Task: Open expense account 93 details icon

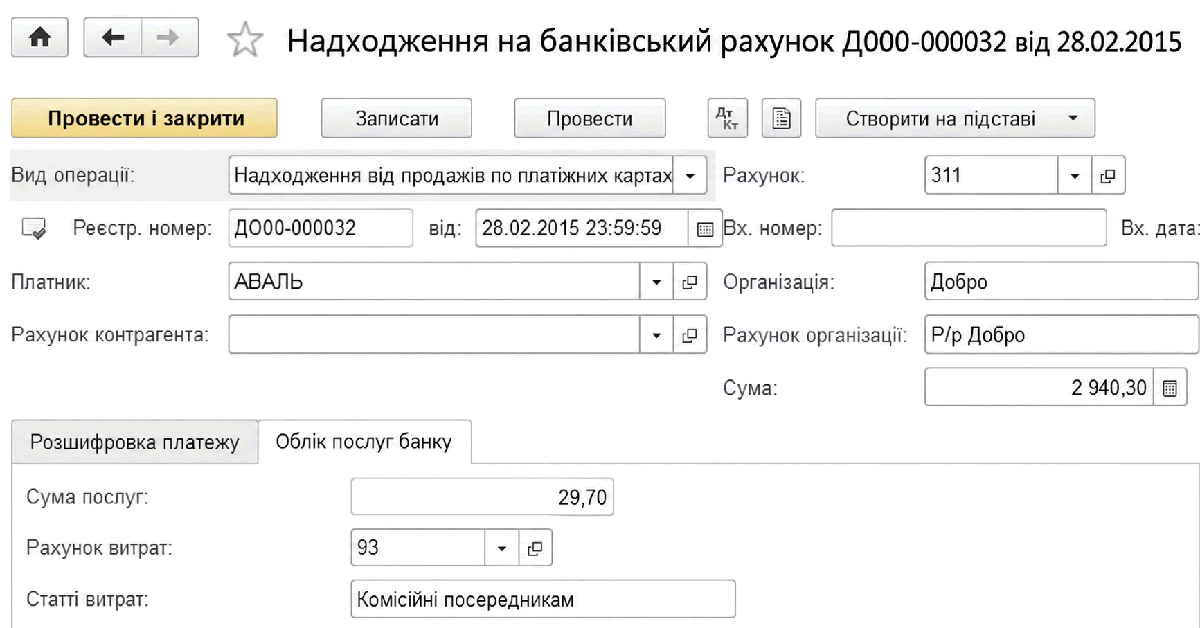Action: (535, 547)
